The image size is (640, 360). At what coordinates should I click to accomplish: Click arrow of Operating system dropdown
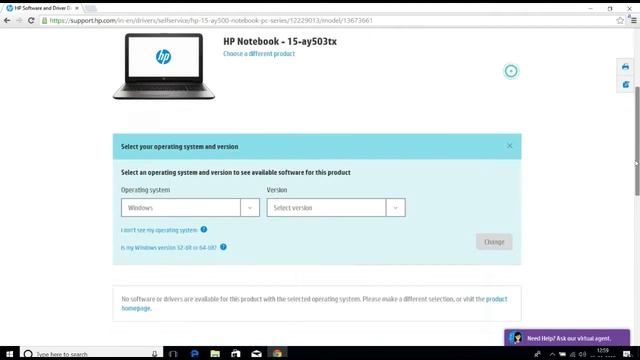tap(250, 208)
